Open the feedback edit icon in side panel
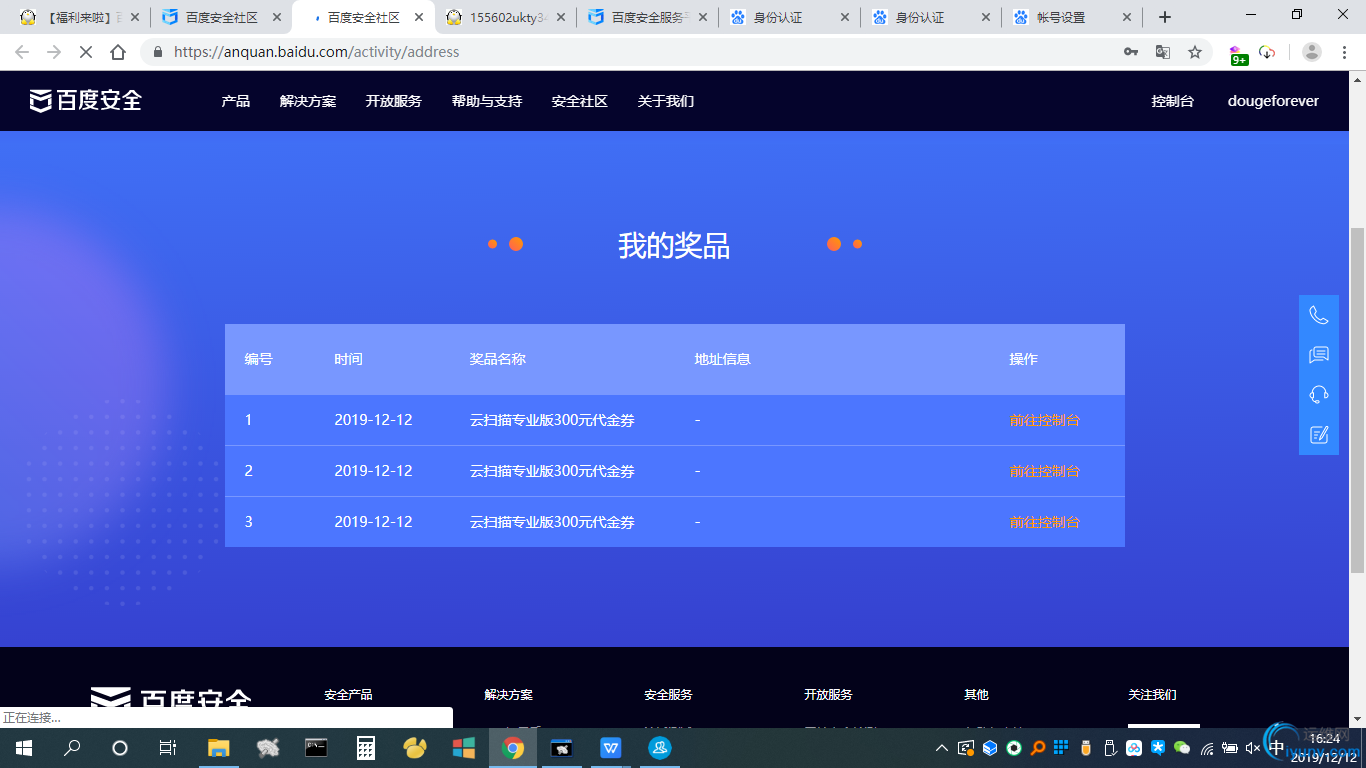This screenshot has height=768, width=1366. pos(1319,434)
